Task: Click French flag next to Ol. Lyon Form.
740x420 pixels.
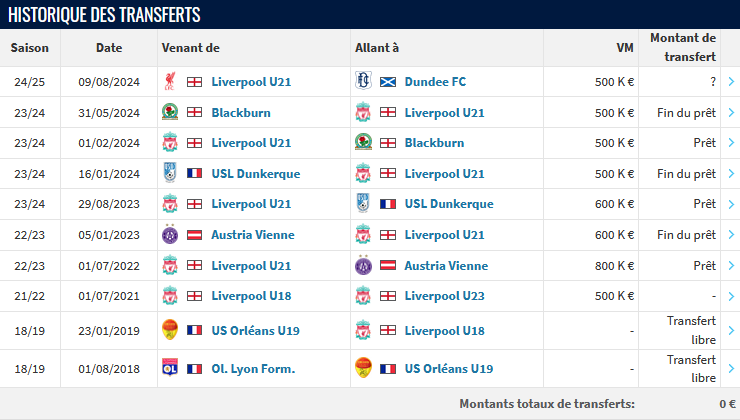Action: pos(194,369)
